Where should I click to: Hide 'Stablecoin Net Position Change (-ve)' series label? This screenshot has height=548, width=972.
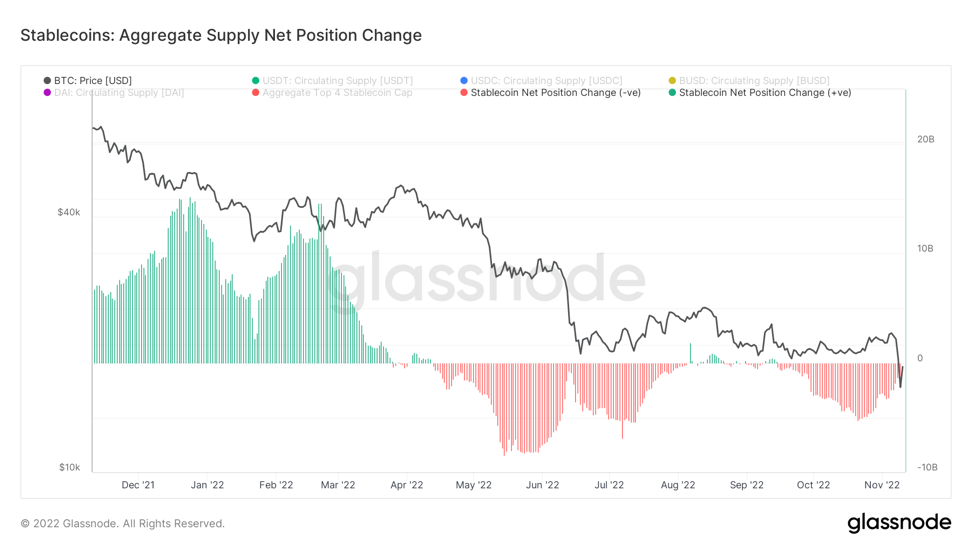556,93
